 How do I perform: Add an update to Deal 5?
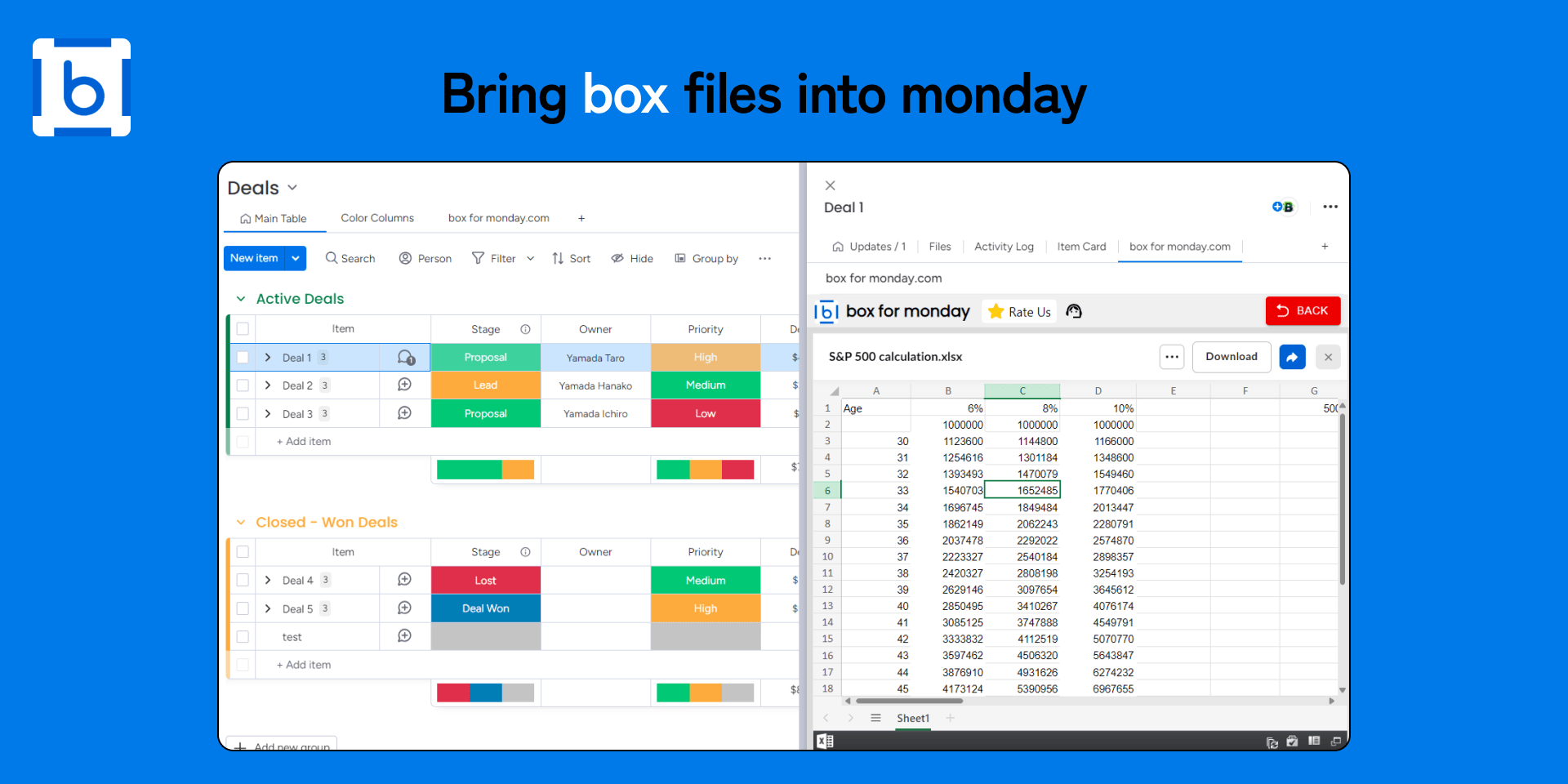(x=404, y=608)
